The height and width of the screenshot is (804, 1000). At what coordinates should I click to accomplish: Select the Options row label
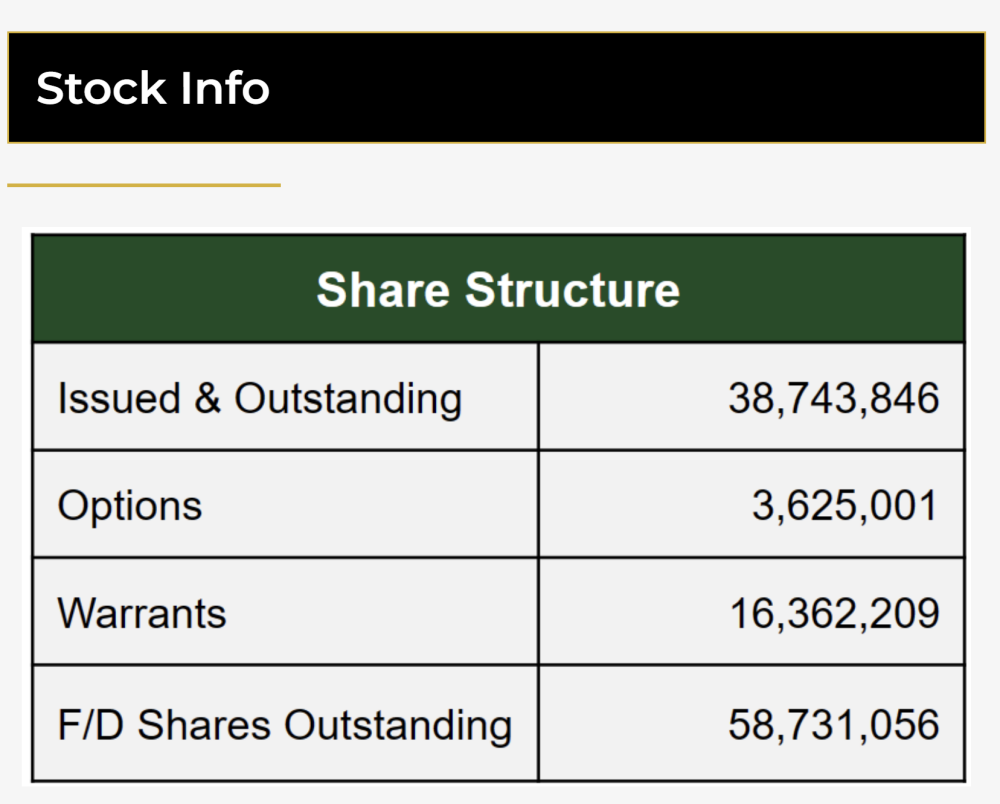click(129, 506)
